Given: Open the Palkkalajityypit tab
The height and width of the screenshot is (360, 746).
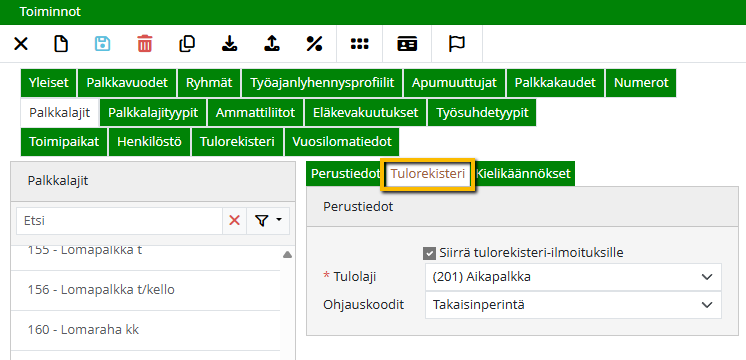Looking at the screenshot, I should pos(153,113).
